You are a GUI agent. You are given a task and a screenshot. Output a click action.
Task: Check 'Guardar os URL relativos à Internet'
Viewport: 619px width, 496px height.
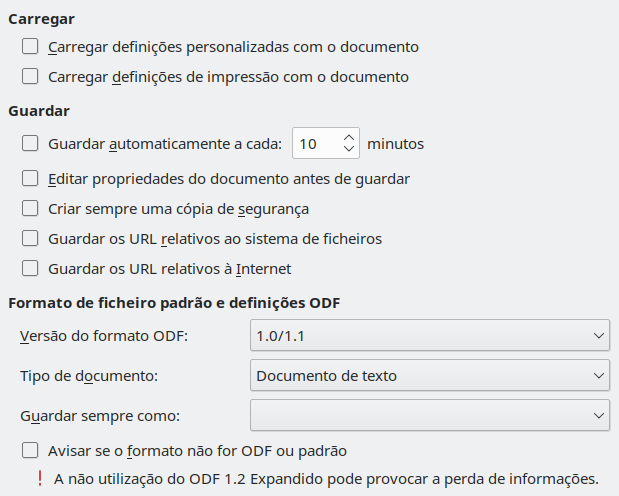tap(30, 268)
